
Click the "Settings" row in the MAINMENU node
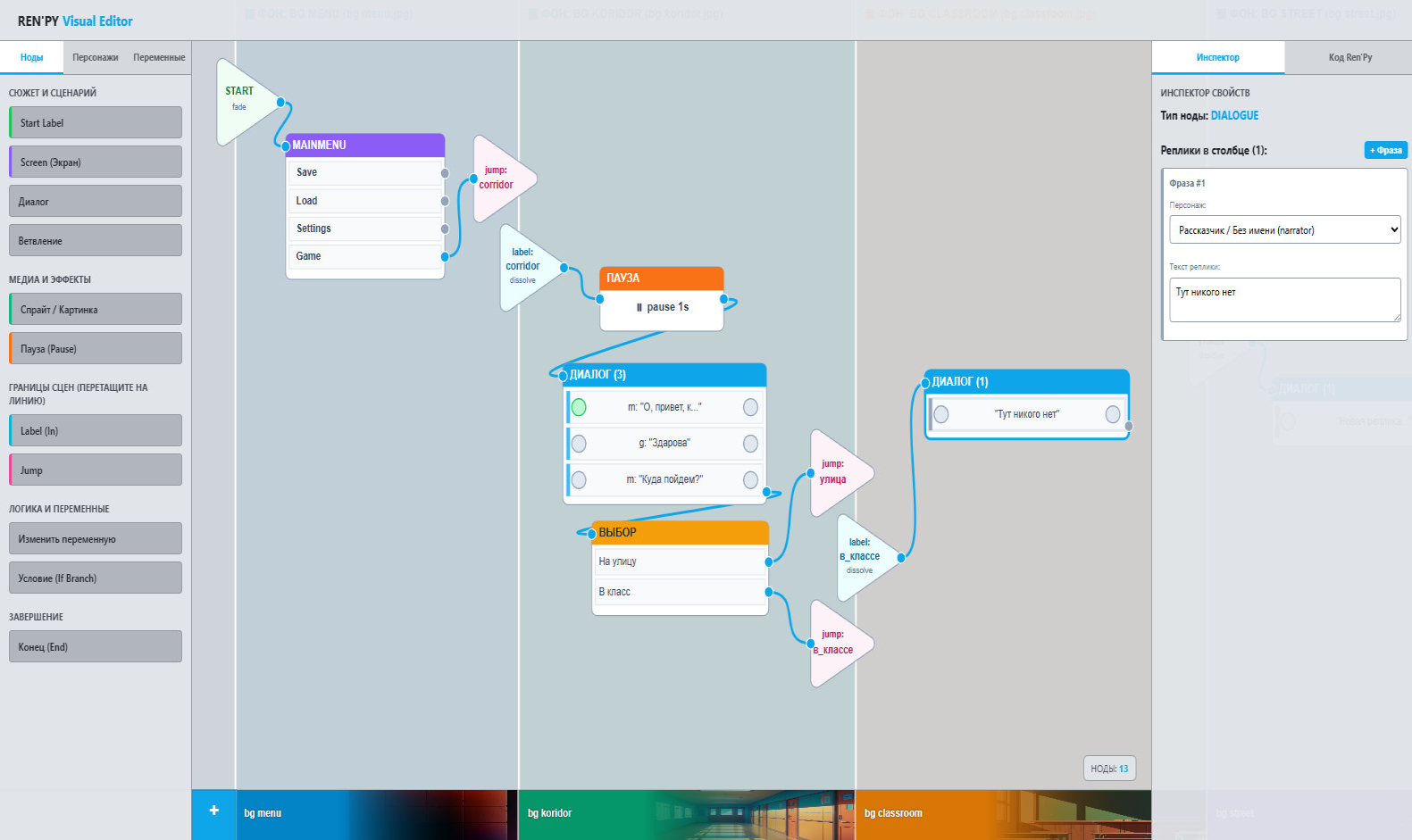(x=365, y=229)
